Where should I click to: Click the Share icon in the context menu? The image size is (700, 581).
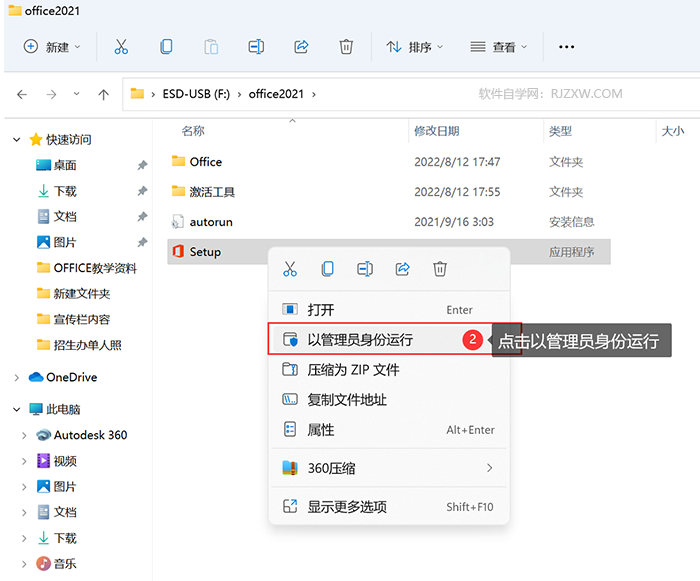[x=403, y=269]
